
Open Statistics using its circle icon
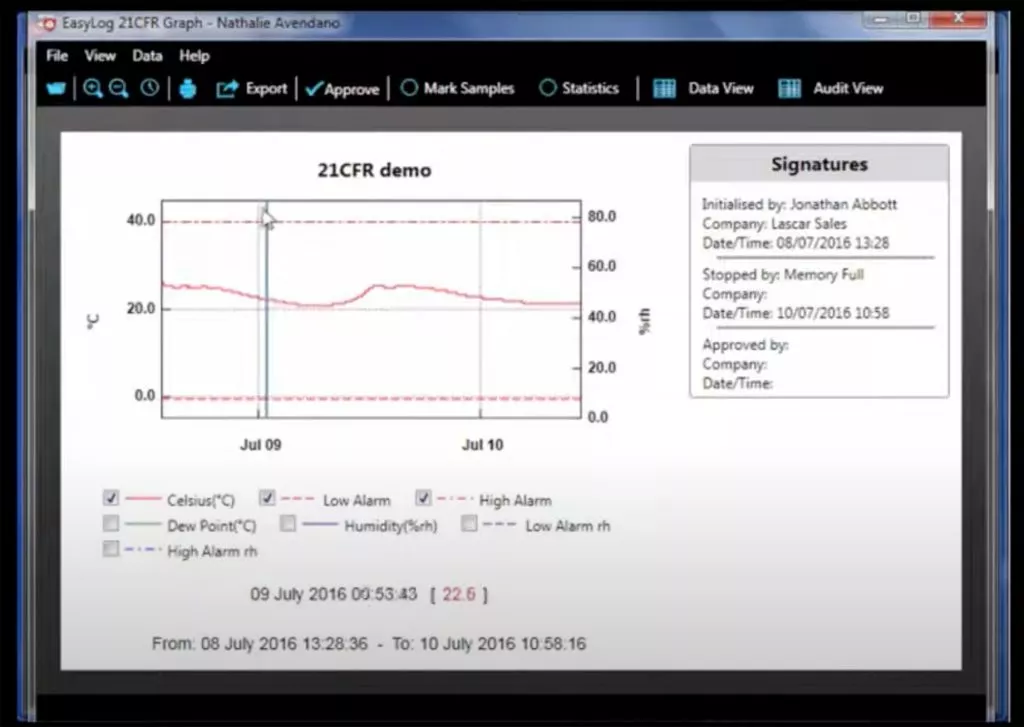547,88
